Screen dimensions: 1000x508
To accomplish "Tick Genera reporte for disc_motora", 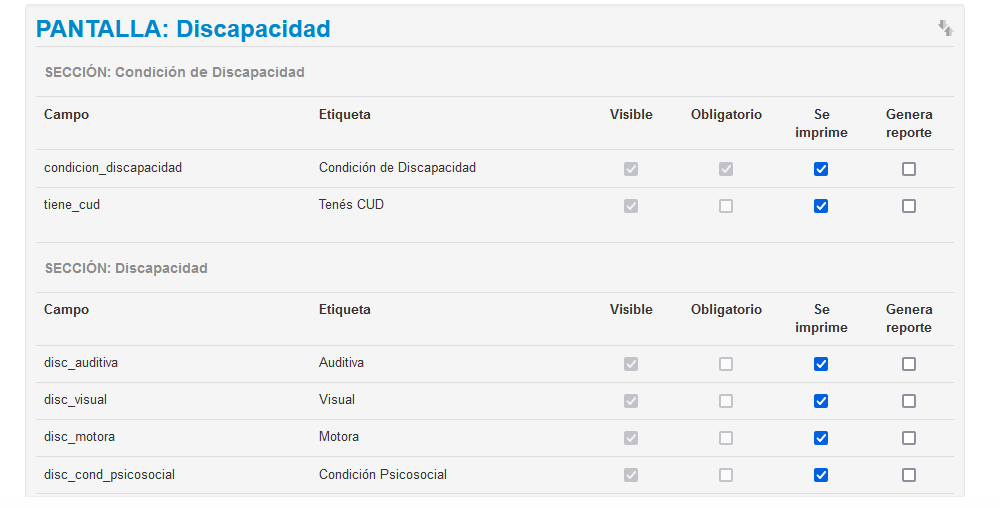I will coord(909,438).
